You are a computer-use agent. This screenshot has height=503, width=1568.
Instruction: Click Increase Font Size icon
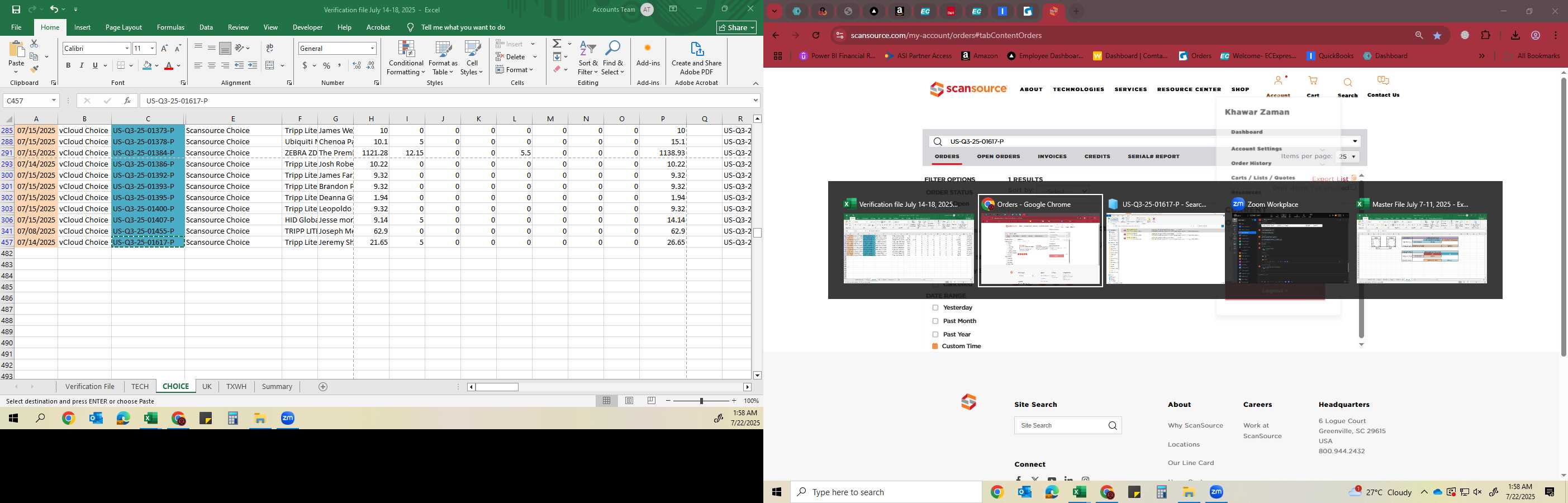pos(164,48)
